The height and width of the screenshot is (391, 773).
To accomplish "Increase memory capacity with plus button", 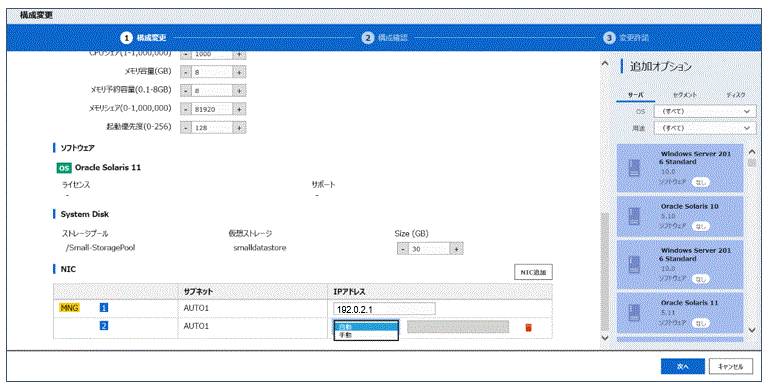I will [239, 72].
